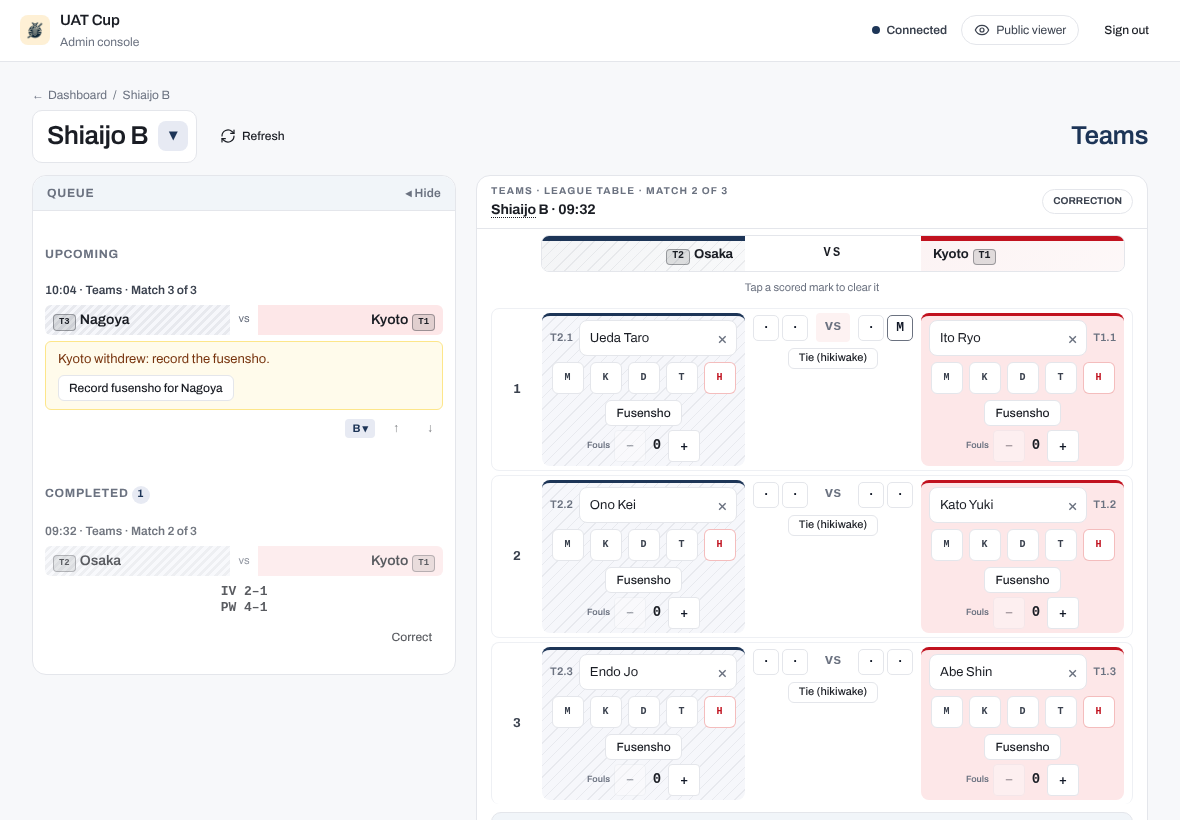Score D (do) for Ueda Taro
Viewport: 1180px width, 820px height.
pos(643,377)
